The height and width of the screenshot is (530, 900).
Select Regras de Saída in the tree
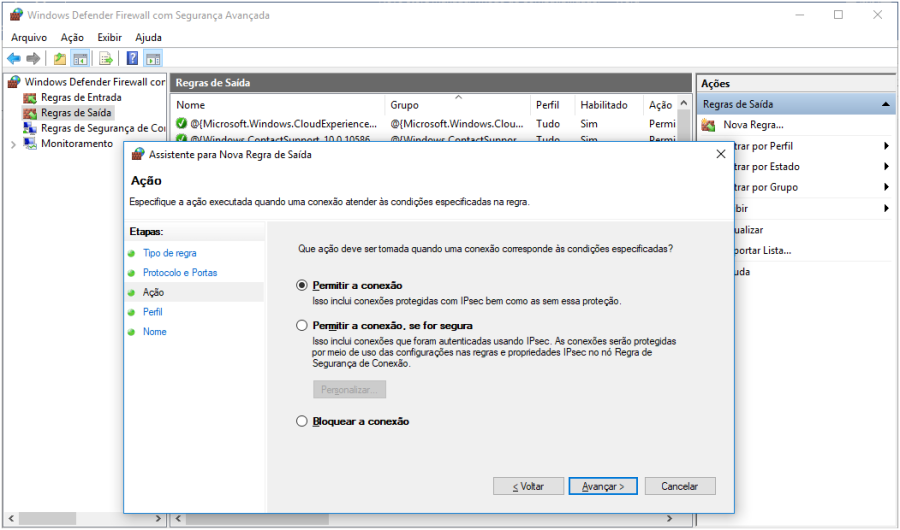76,113
